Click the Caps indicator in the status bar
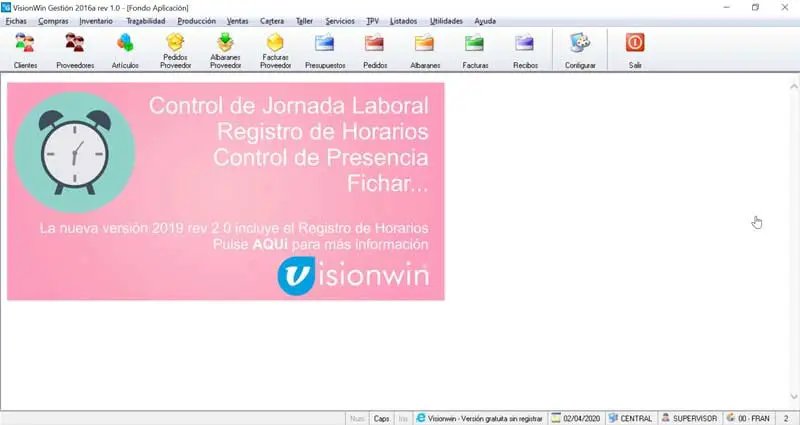This screenshot has height=425, width=800. pyautogui.click(x=381, y=418)
